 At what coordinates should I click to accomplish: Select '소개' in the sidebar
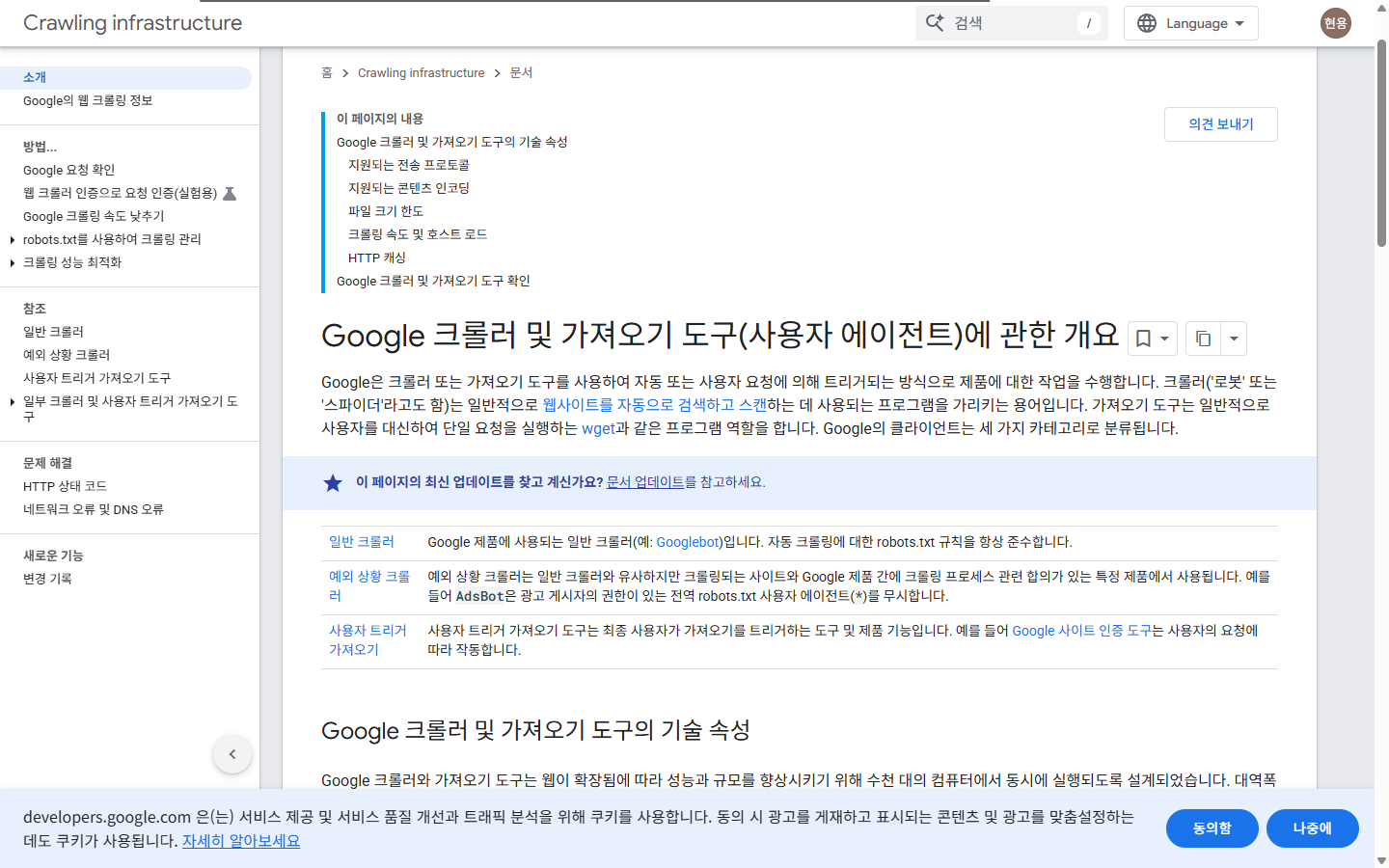(35, 77)
